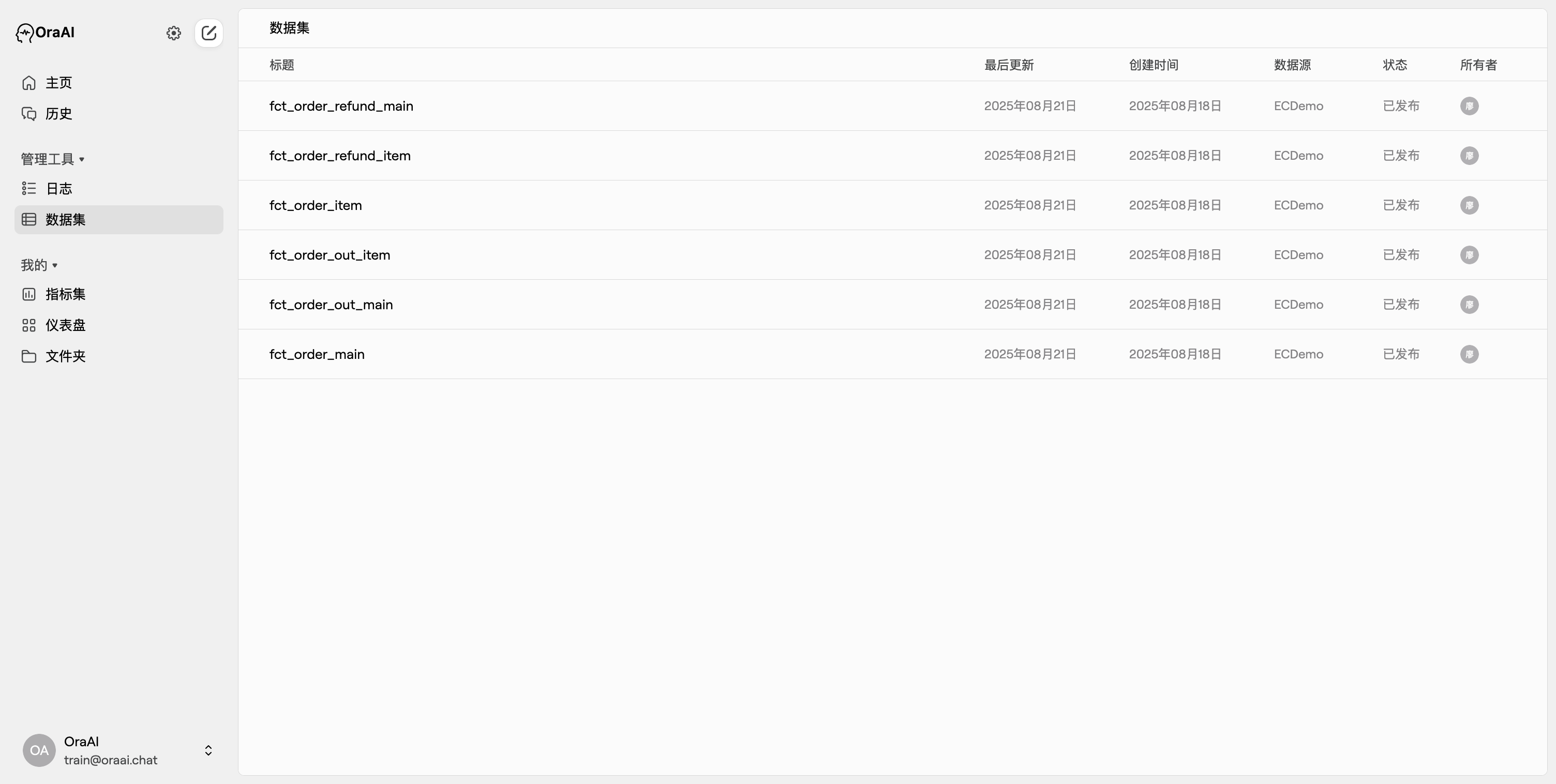This screenshot has width=1556, height=784.
Task: Open dashboards (仪表盘) in sidebar
Action: click(65, 325)
